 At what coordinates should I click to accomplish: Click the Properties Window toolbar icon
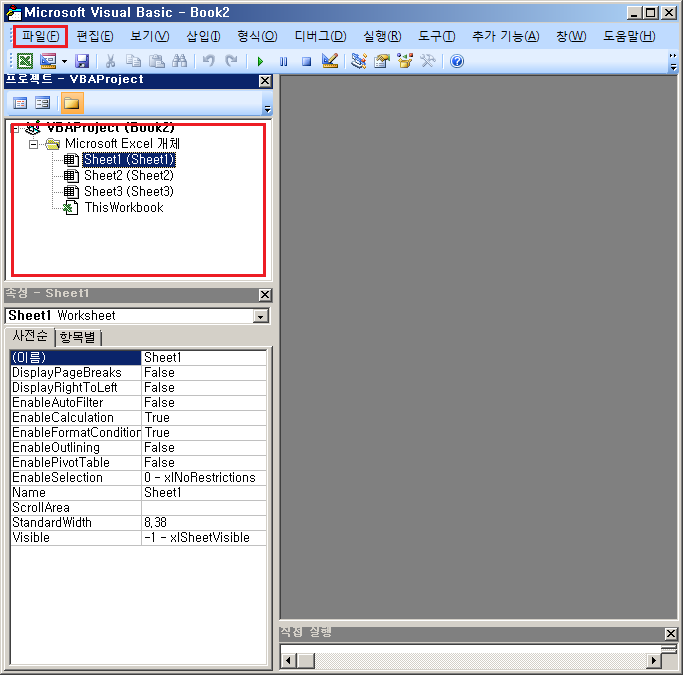(x=382, y=61)
